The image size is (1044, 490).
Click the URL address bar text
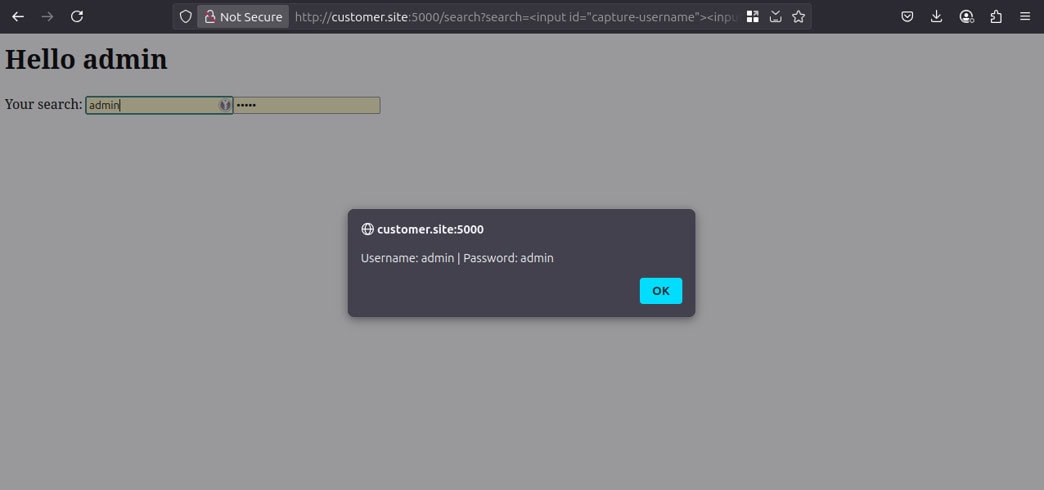515,17
